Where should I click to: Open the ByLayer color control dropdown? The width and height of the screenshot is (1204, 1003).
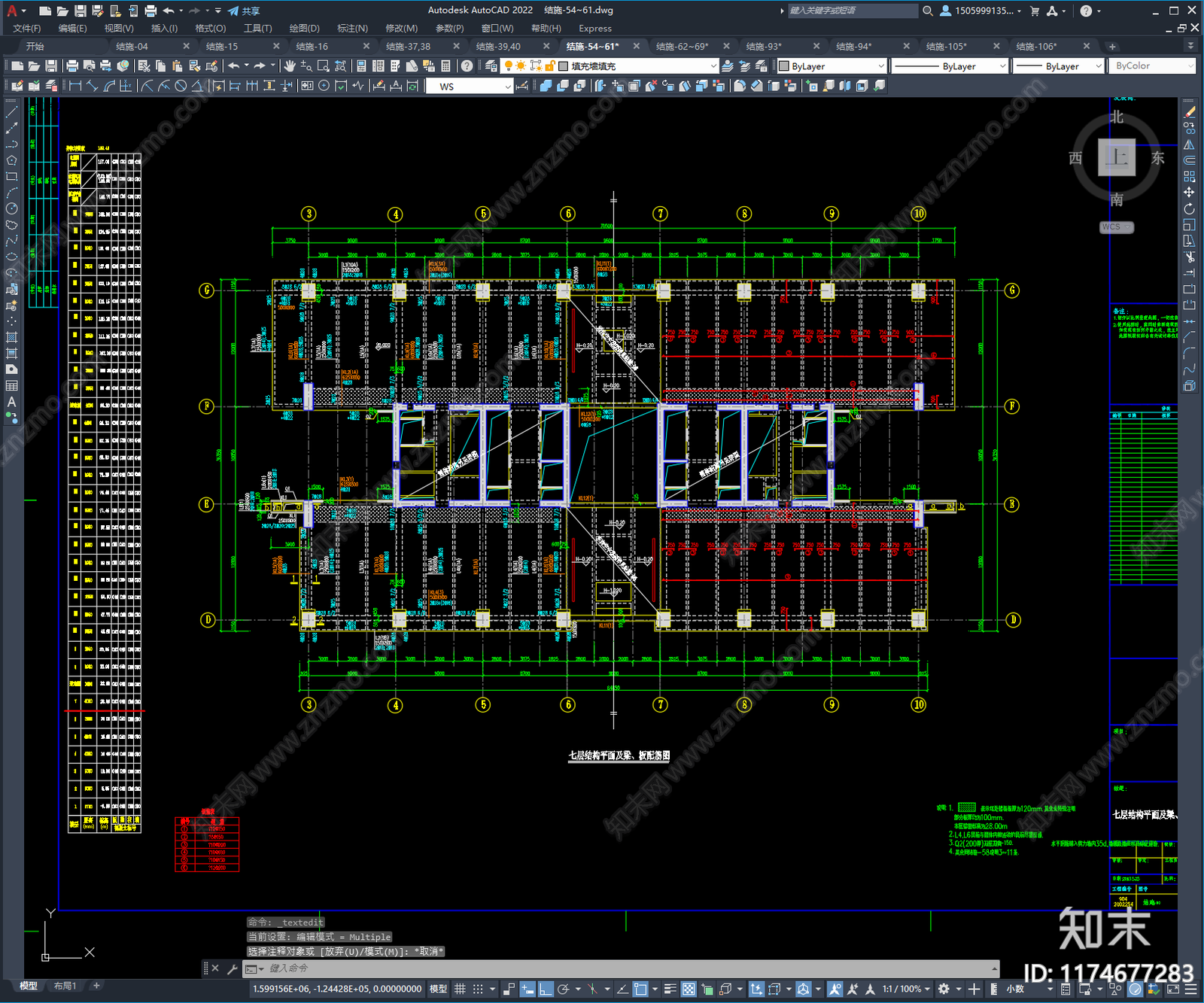pyautogui.click(x=832, y=66)
